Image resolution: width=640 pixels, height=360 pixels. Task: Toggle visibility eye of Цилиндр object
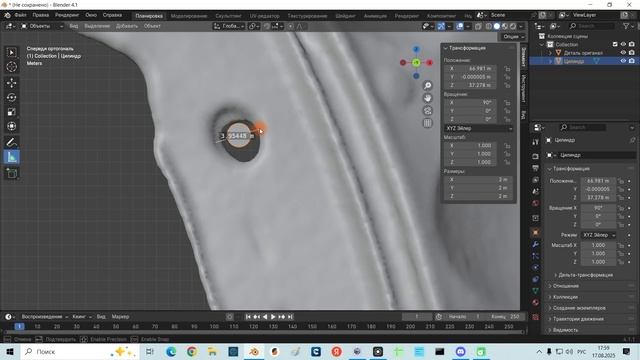[x=623, y=61]
